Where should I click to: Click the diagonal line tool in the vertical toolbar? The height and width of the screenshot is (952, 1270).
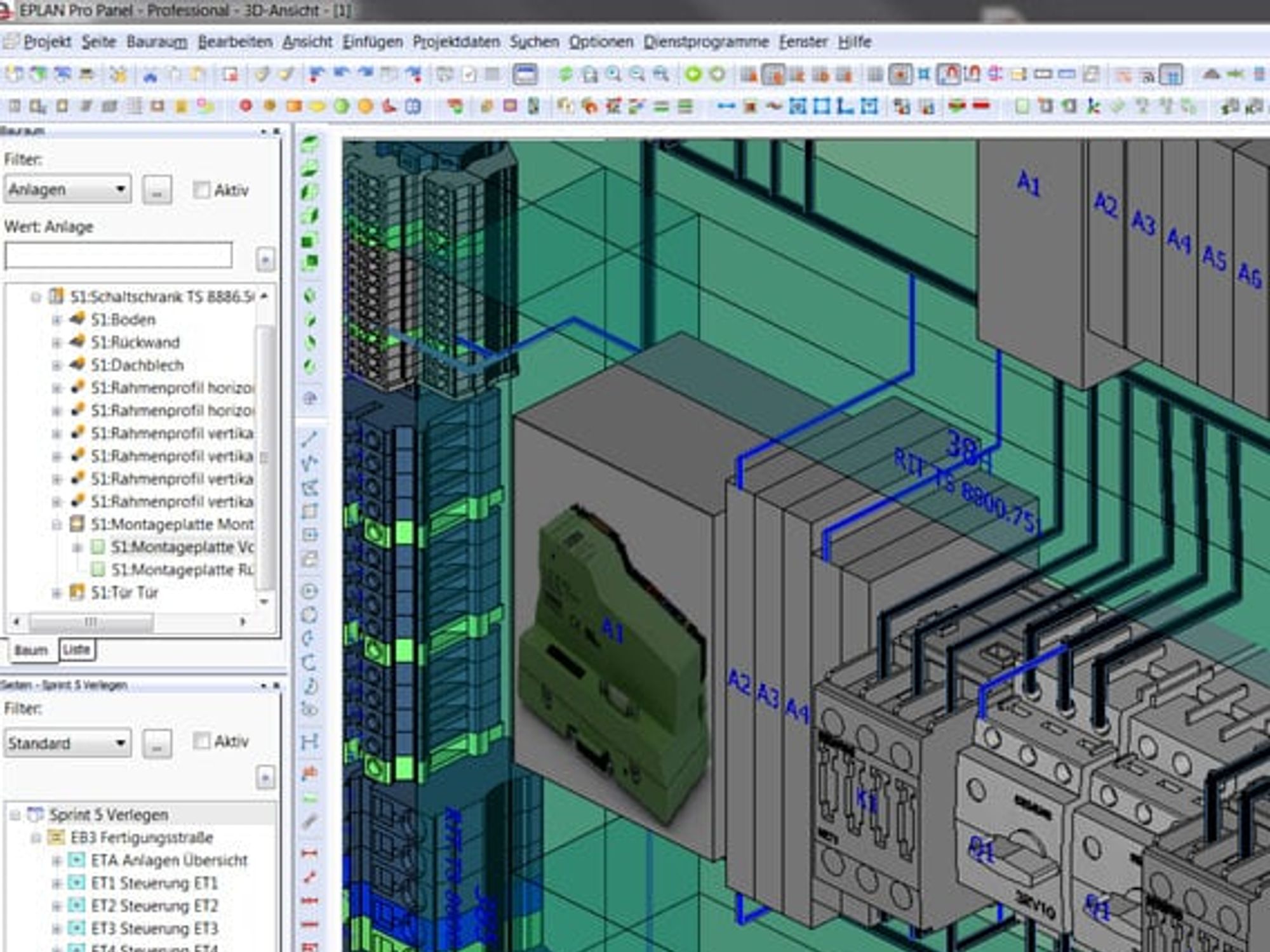pos(309,439)
